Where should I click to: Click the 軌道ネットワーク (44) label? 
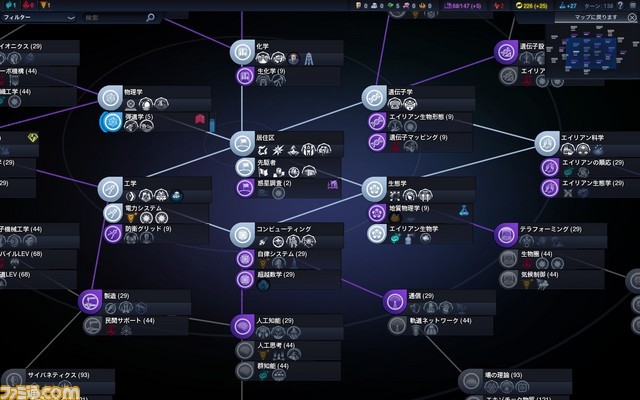click(x=440, y=321)
